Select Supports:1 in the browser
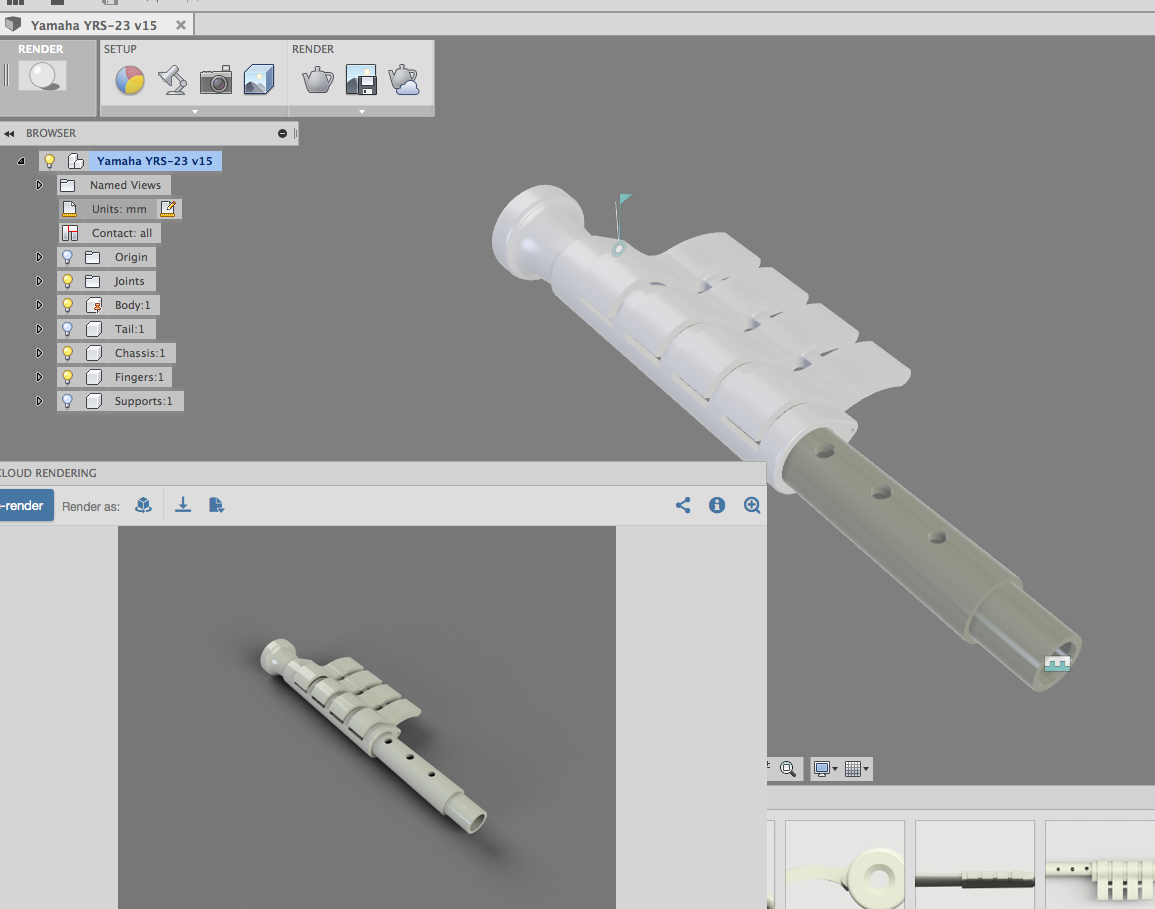This screenshot has height=909, width=1155. [x=143, y=401]
